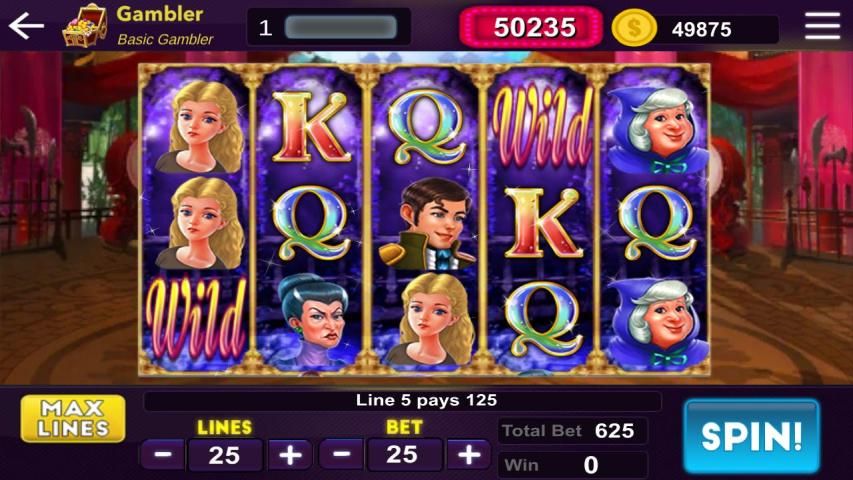Increase the number of lines
Screen dimensions: 853x480
(290, 454)
